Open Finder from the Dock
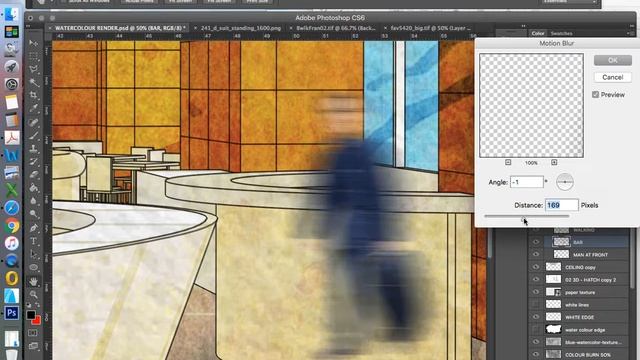This screenshot has height=360, width=640. point(11,14)
